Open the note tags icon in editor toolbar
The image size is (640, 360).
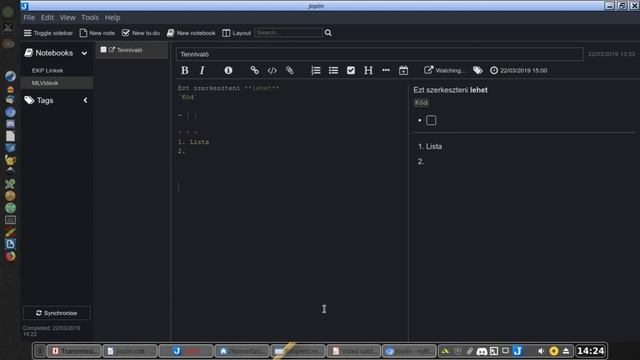tap(478, 70)
